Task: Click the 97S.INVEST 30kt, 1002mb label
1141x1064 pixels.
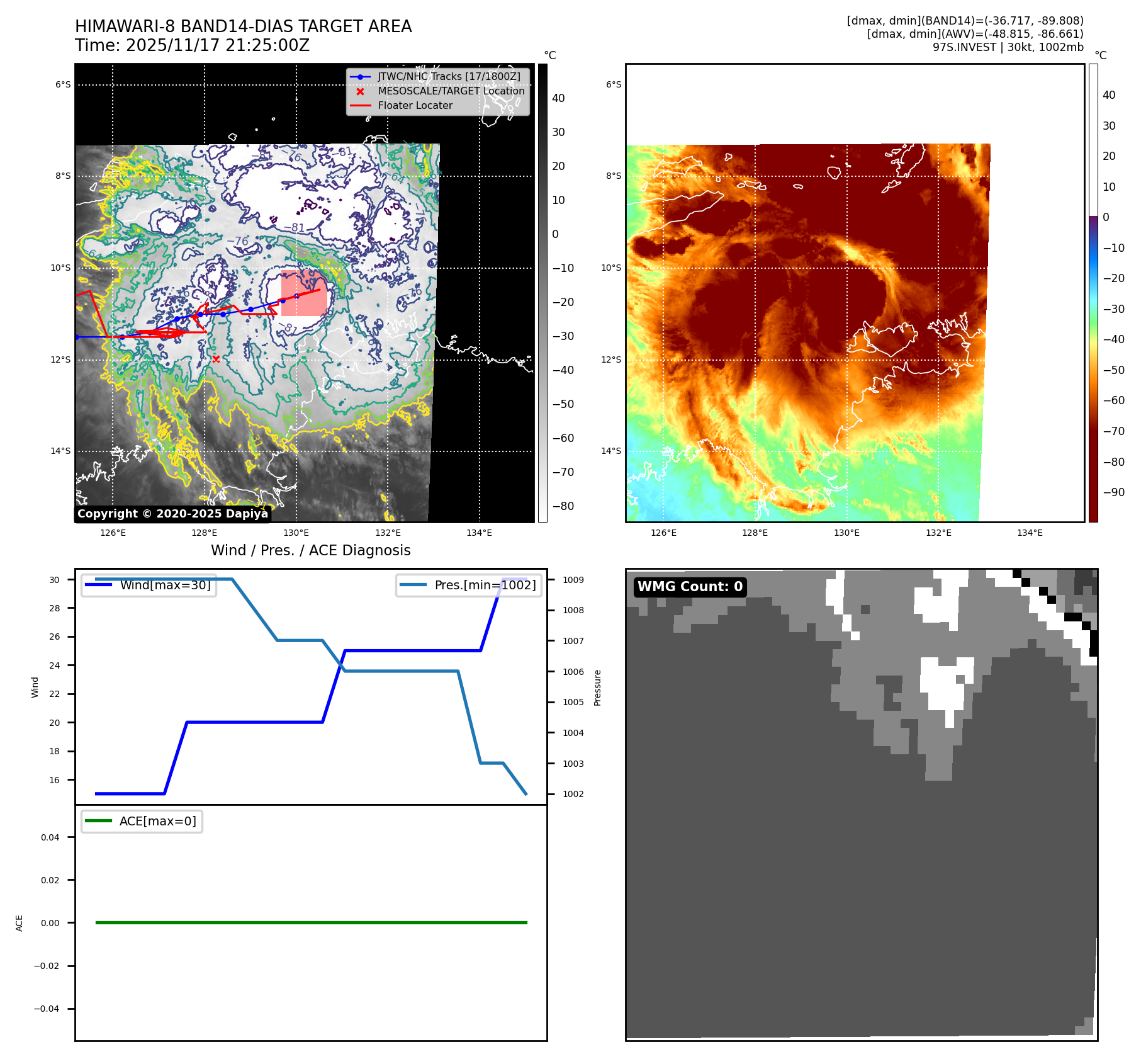Action: pyautogui.click(x=1008, y=47)
